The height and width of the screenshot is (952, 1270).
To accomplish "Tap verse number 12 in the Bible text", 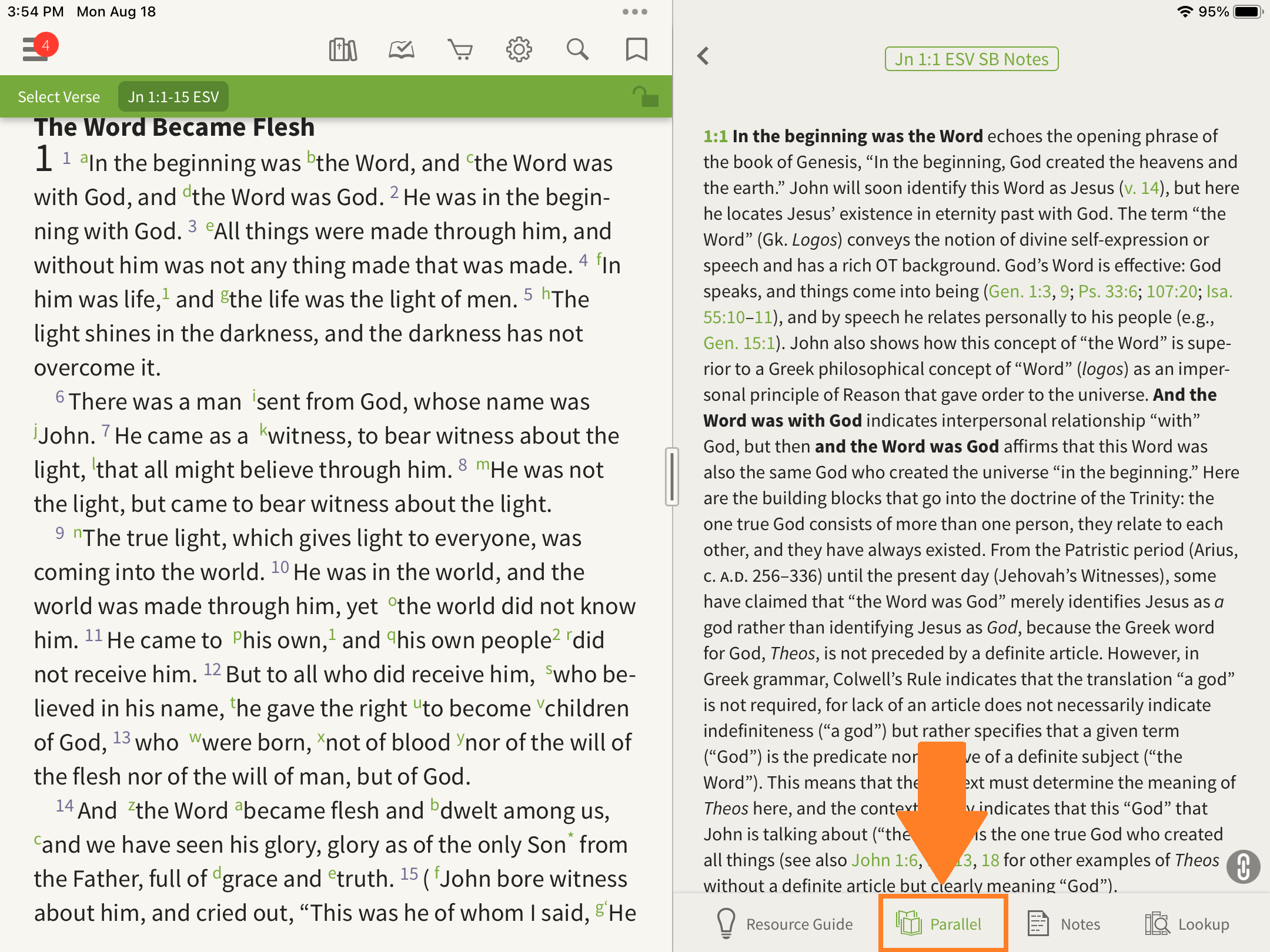I will pyautogui.click(x=212, y=669).
